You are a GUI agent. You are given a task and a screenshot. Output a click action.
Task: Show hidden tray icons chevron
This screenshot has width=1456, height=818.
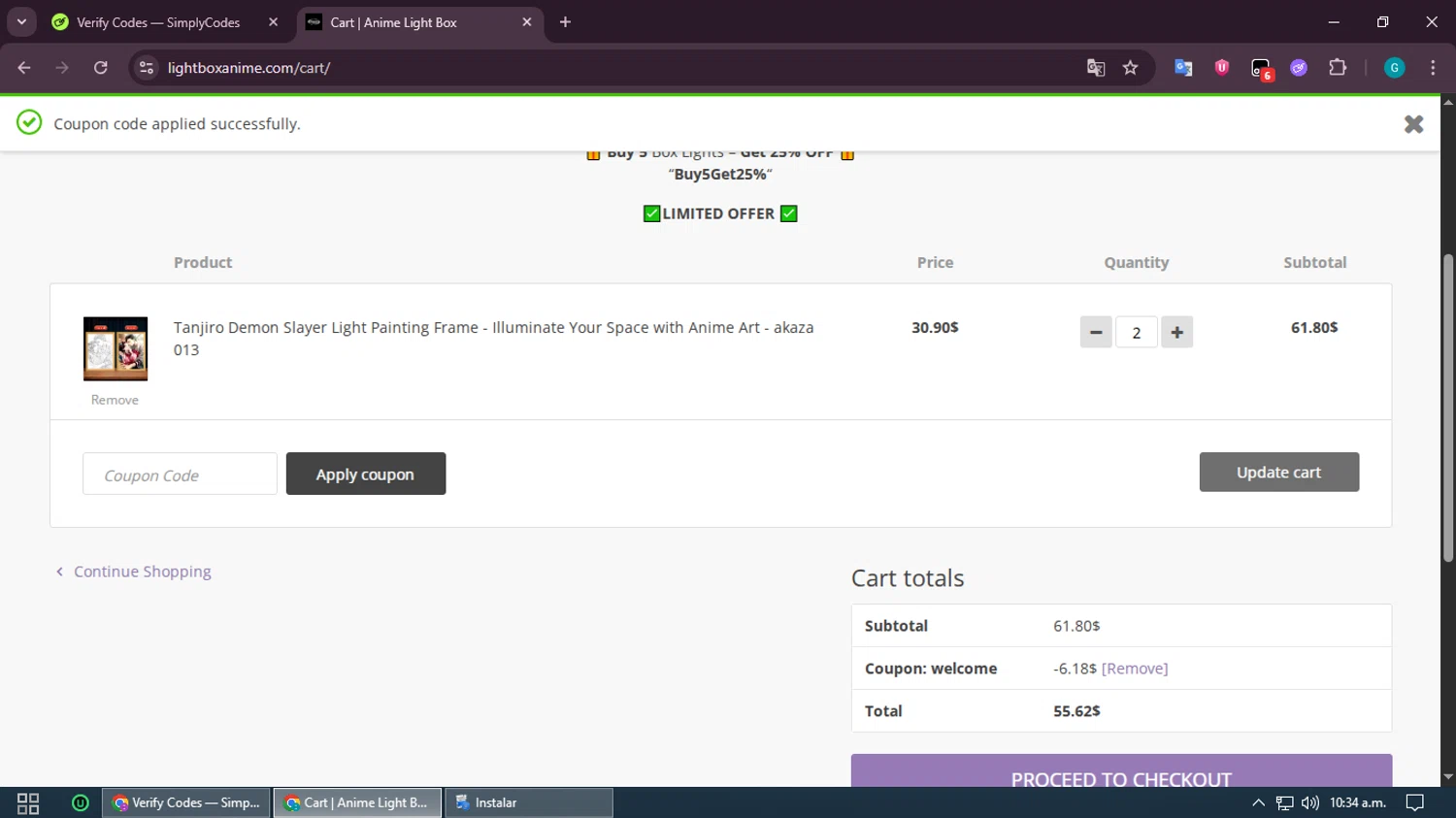pyautogui.click(x=1258, y=802)
